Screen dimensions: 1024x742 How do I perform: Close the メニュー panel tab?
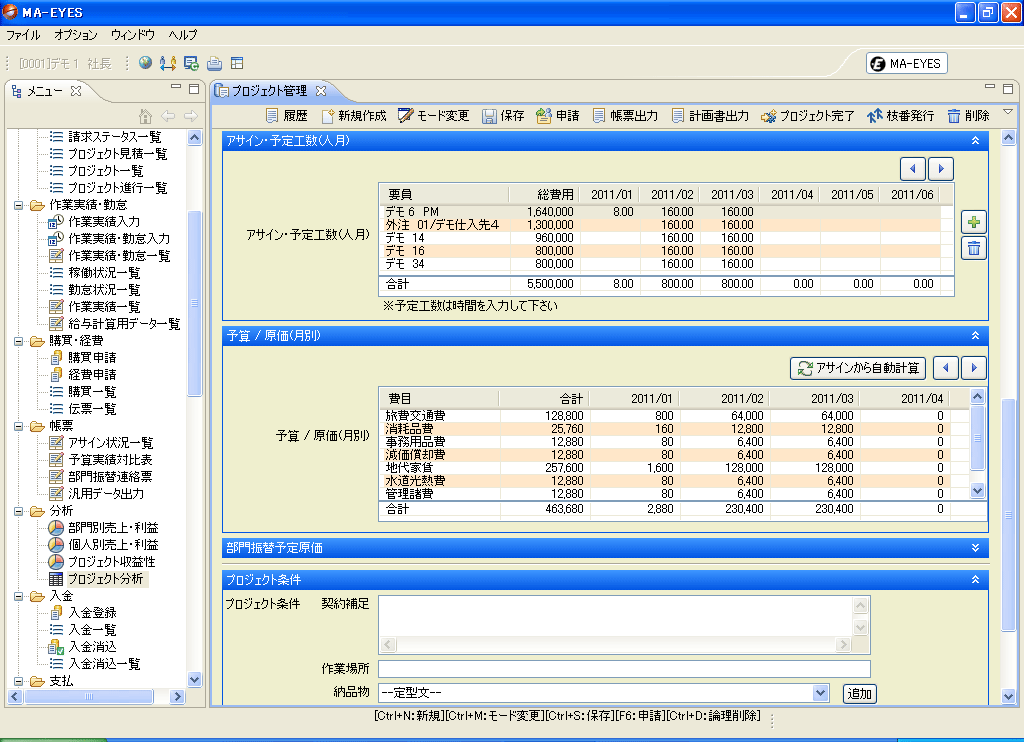coord(76,91)
